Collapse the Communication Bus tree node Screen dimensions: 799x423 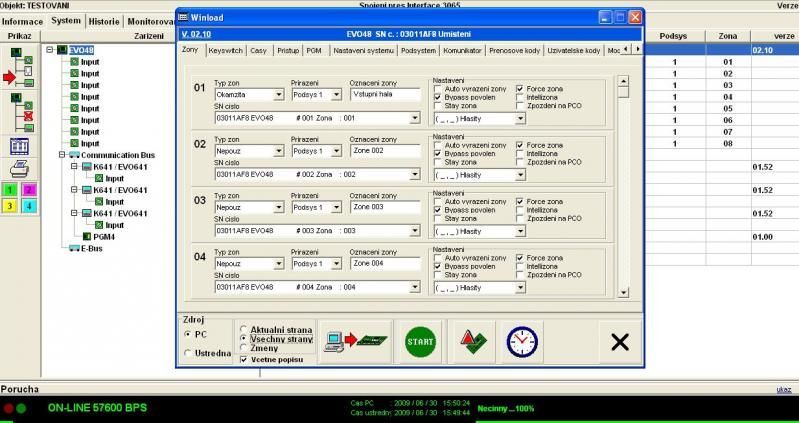tap(62, 155)
